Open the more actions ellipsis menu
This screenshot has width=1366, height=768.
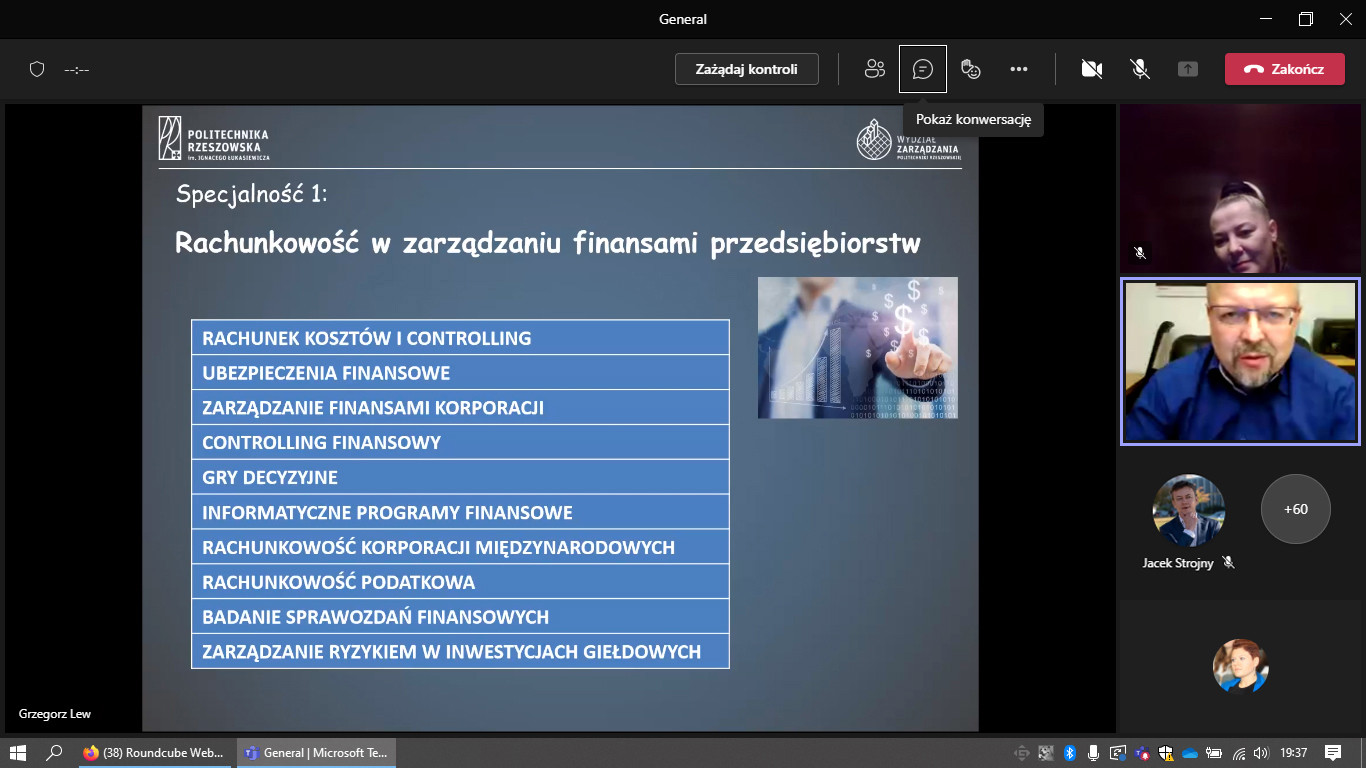point(1018,69)
